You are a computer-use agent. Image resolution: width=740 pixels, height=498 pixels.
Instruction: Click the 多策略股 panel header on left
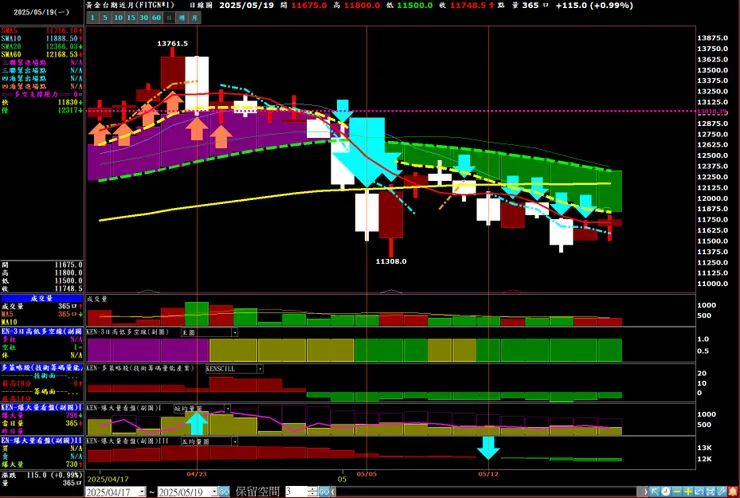coord(42,367)
